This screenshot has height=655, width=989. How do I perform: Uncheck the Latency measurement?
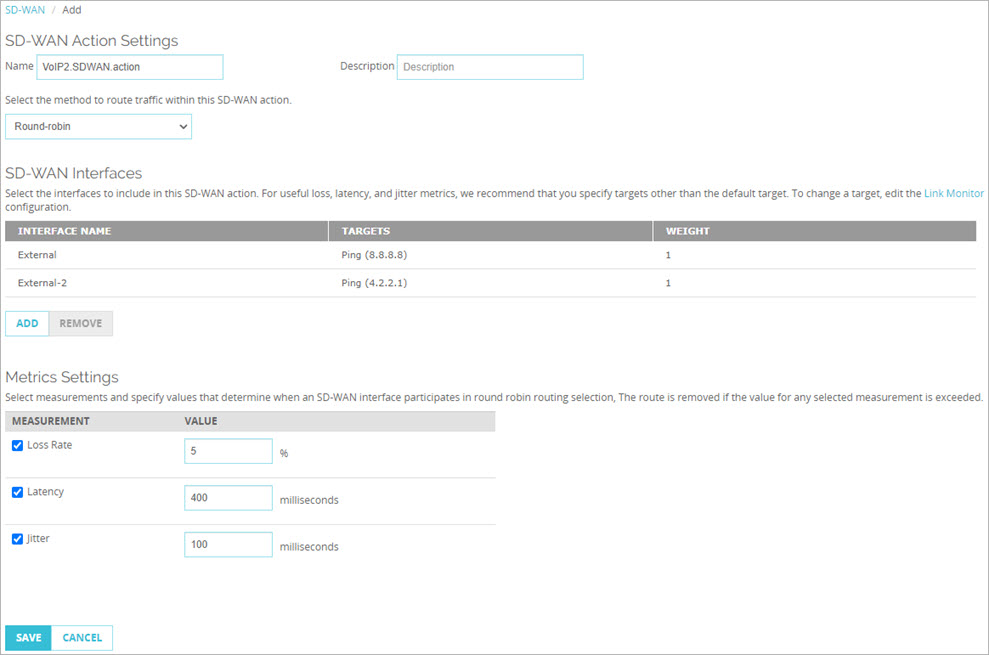pos(16,491)
